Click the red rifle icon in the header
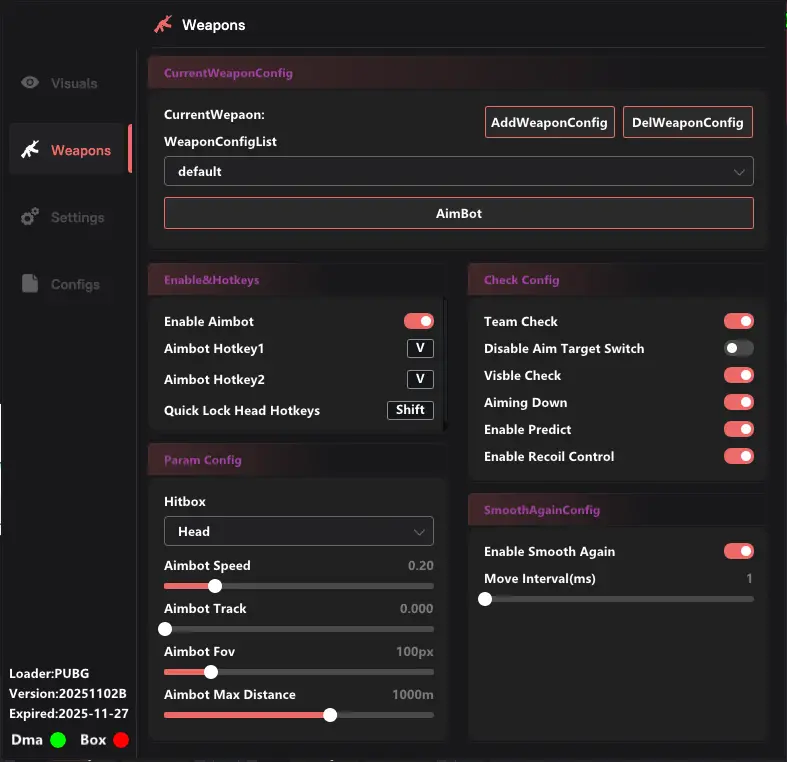 tap(163, 24)
